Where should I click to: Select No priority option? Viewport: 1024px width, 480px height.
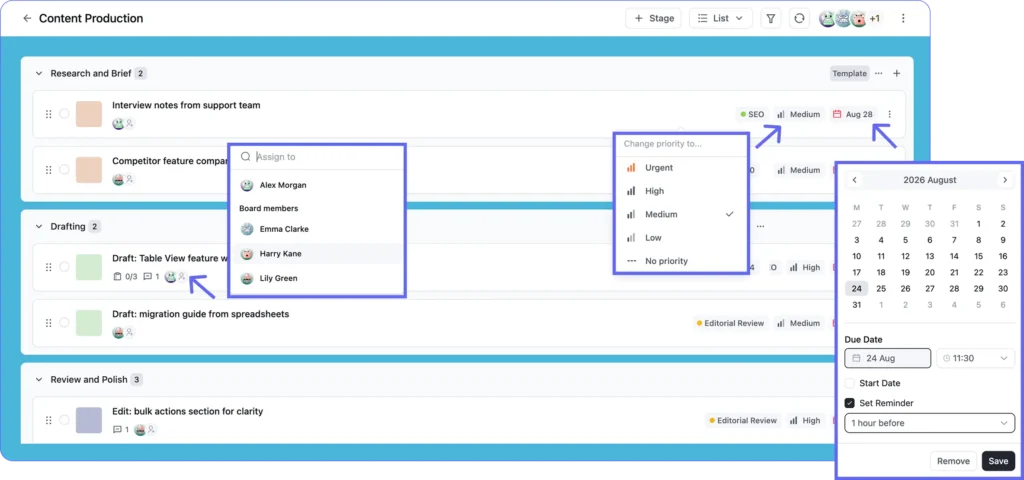680,261
